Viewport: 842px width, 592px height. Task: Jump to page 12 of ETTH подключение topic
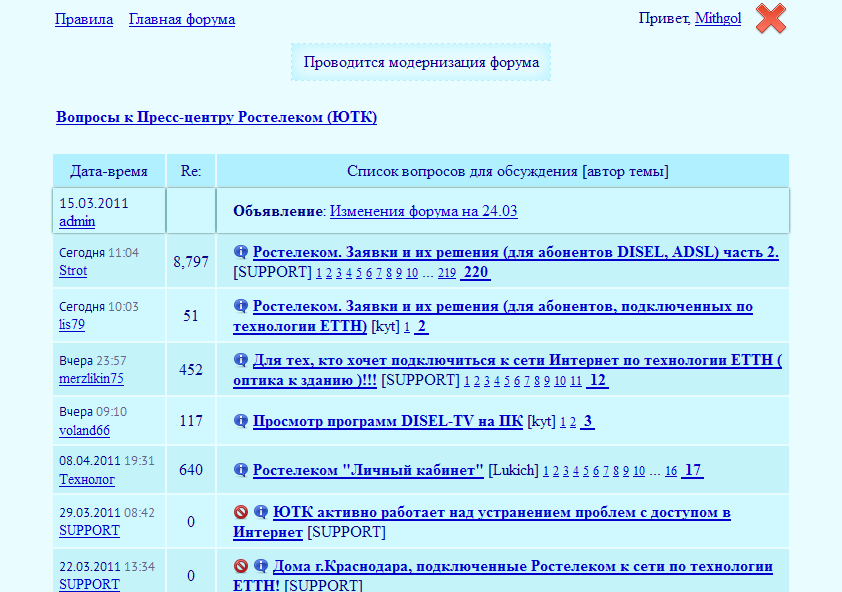598,380
